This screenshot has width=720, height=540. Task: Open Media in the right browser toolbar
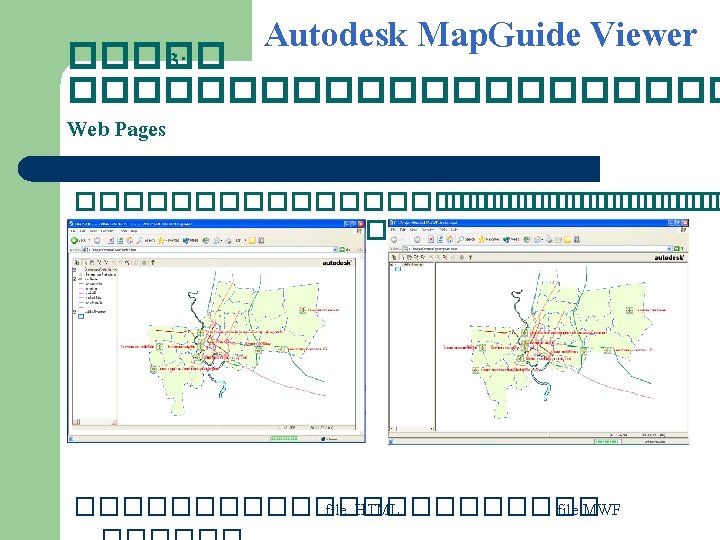pos(511,239)
